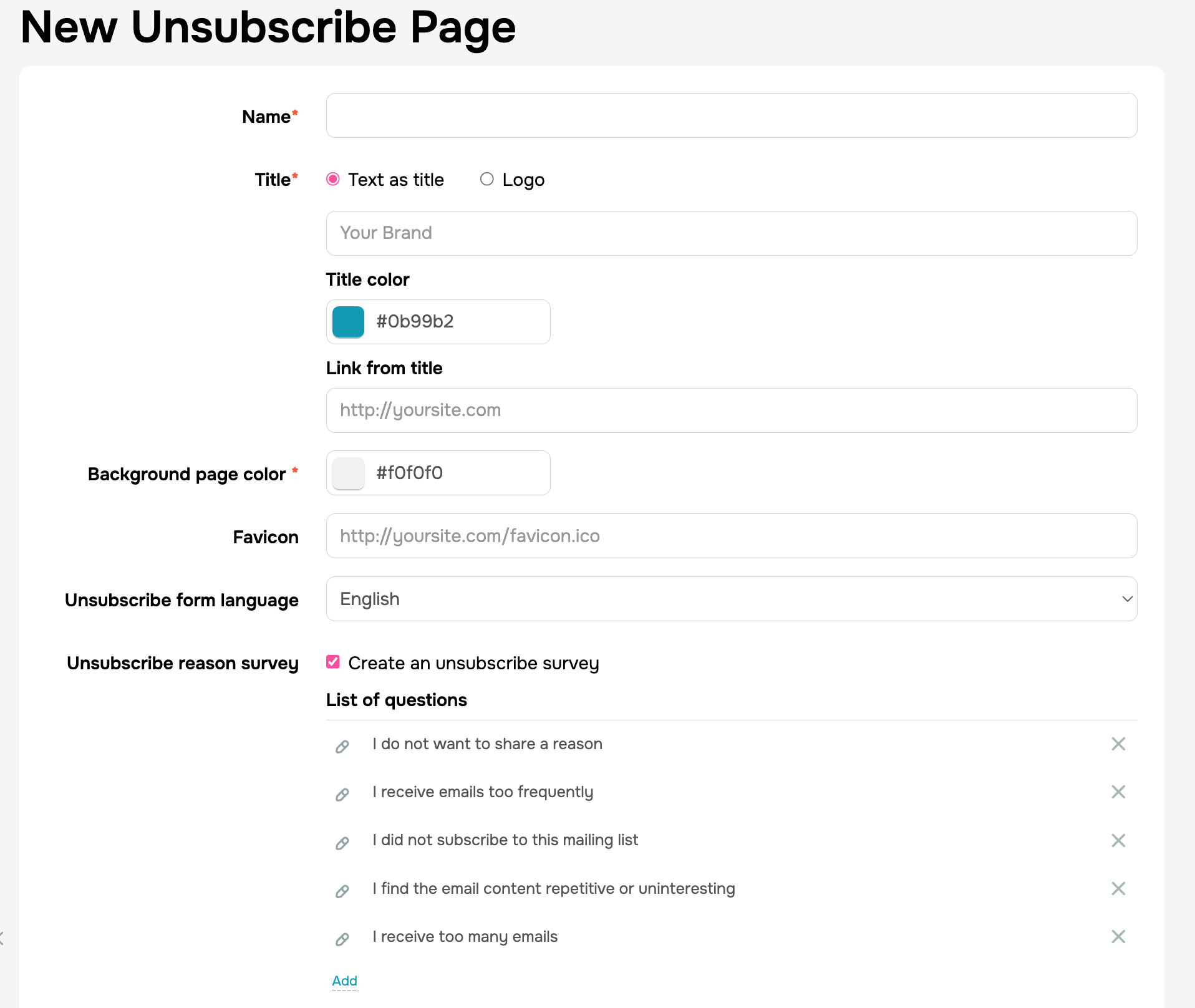This screenshot has width=1195, height=1008.
Task: Choose the Logo radio option
Action: tap(487, 179)
